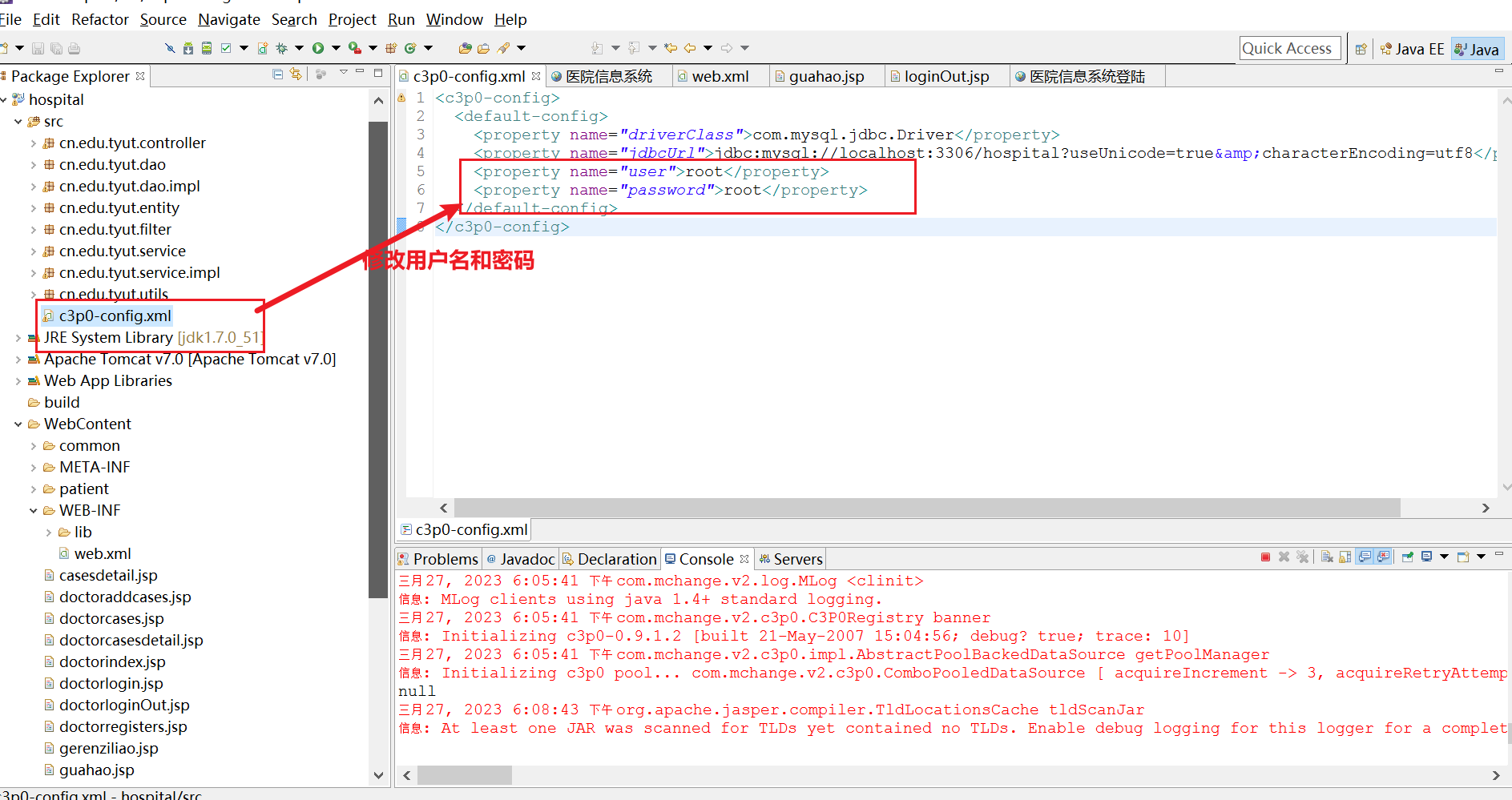Viewport: 1512px width, 800px height.
Task: Switch to Java perspective
Action: click(1477, 49)
